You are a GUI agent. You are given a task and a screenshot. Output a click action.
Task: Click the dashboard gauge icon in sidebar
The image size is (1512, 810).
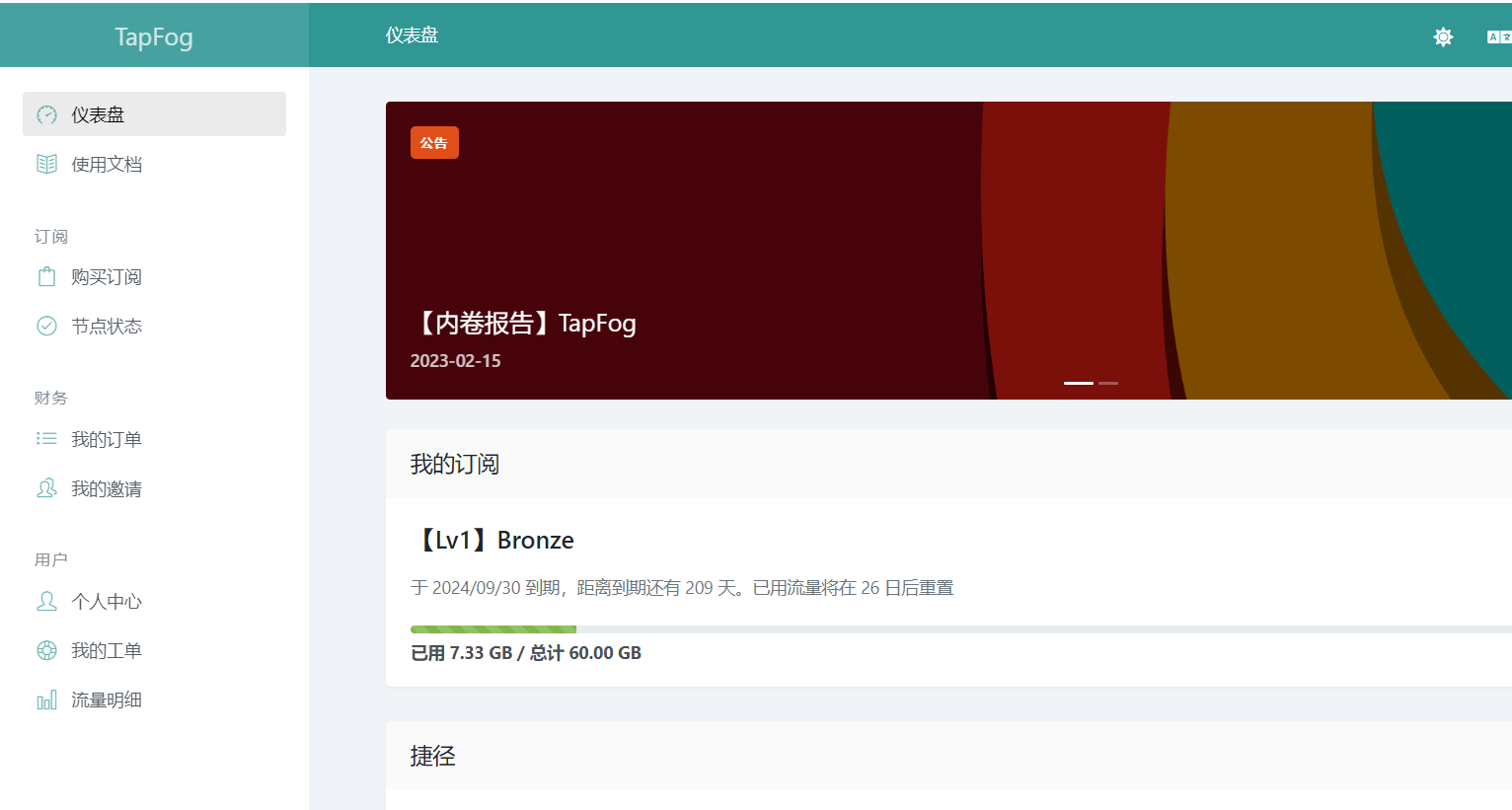click(x=46, y=114)
